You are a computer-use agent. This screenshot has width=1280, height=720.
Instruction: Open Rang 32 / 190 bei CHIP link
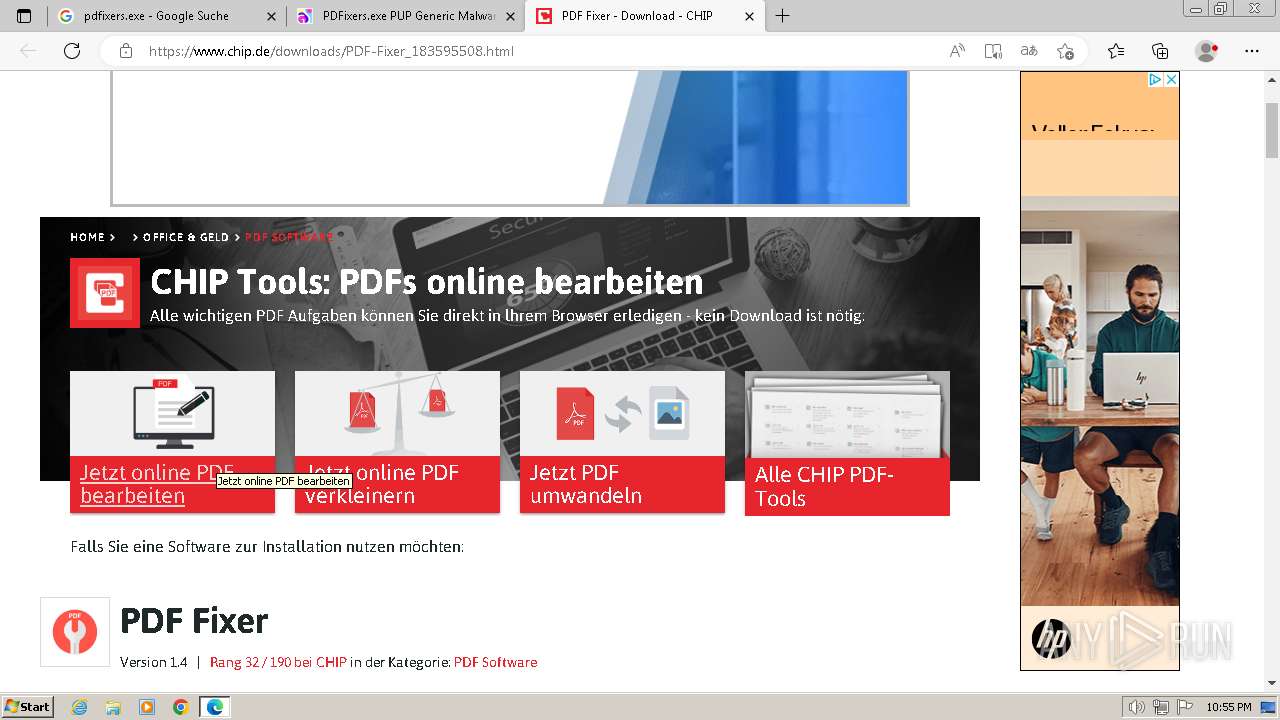click(x=278, y=662)
